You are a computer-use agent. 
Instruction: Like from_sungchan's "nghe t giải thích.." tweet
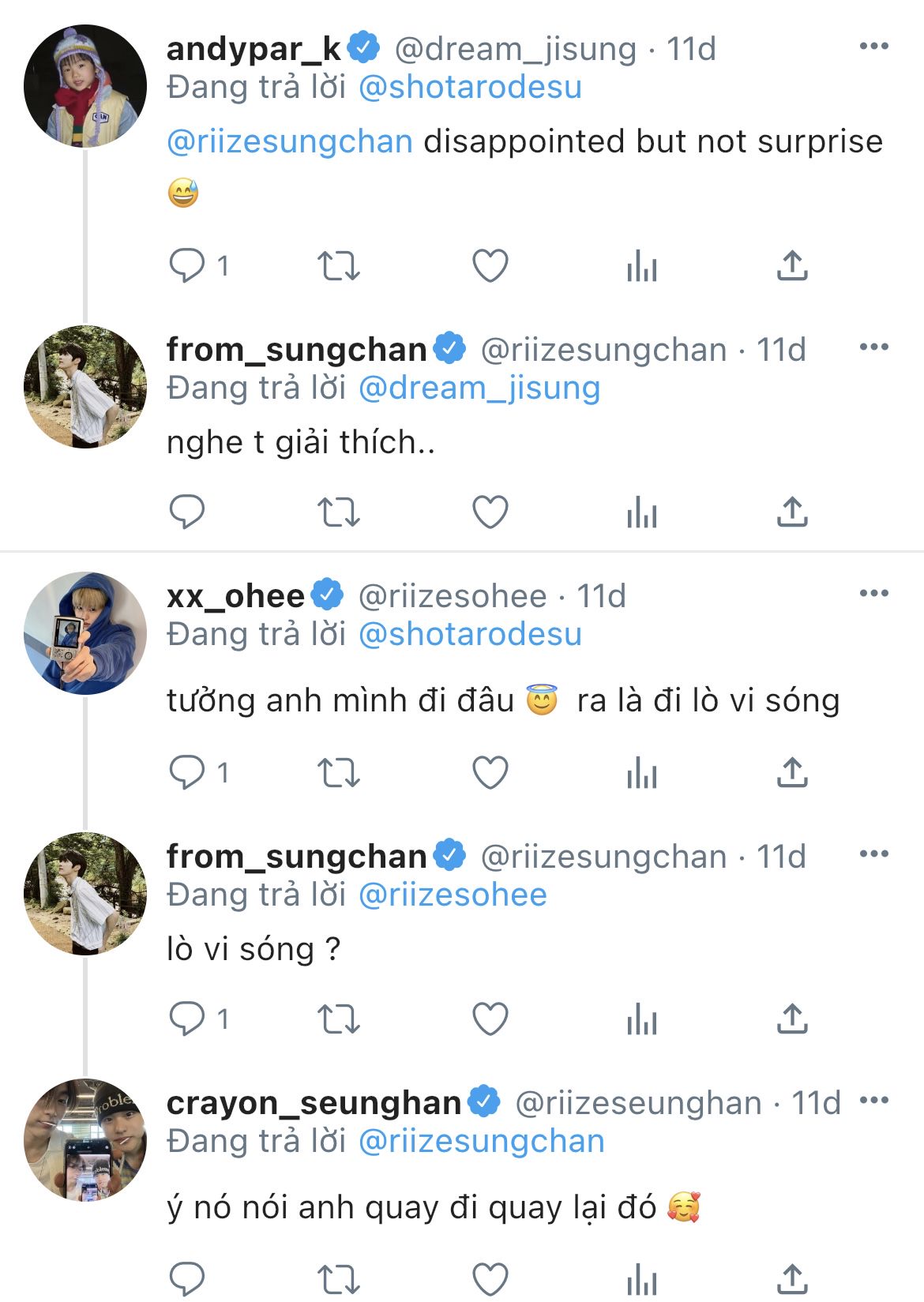coord(490,512)
